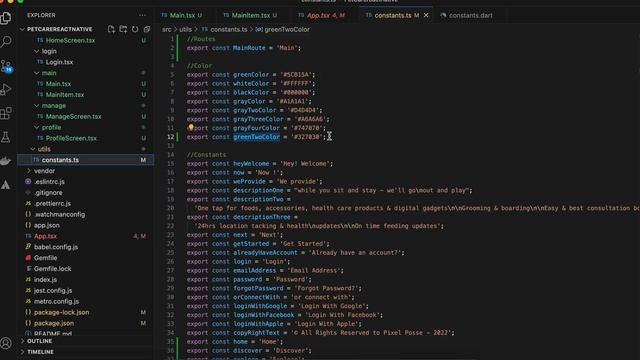The height and width of the screenshot is (360, 640).
Task: Click the copyRightText constant name
Action: coord(256,333)
